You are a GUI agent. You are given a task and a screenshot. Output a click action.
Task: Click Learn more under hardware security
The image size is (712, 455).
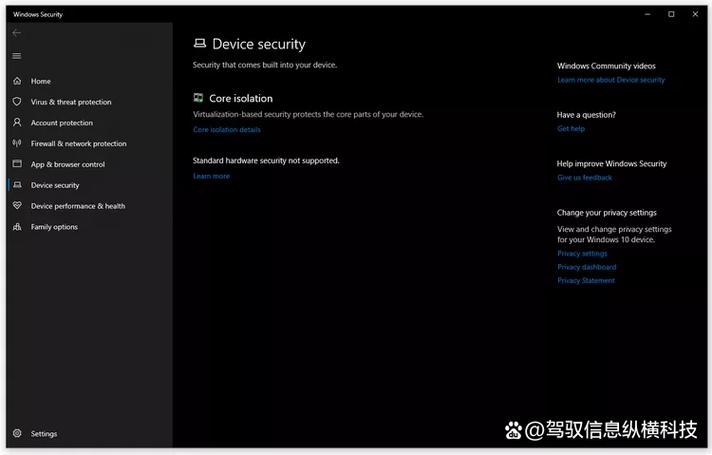(211, 176)
